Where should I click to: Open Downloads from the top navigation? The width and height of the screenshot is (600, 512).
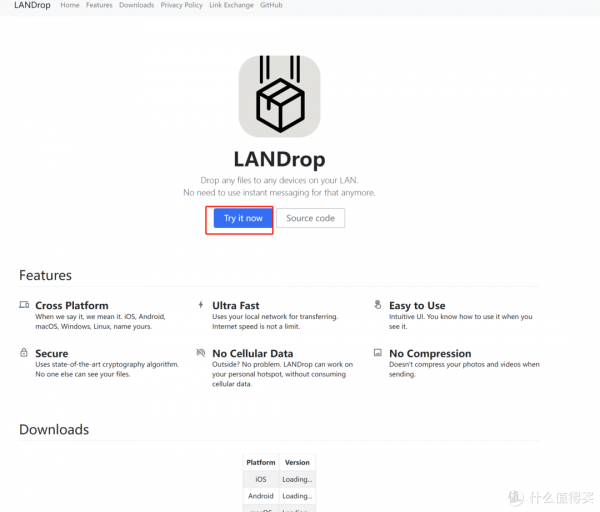(136, 6)
